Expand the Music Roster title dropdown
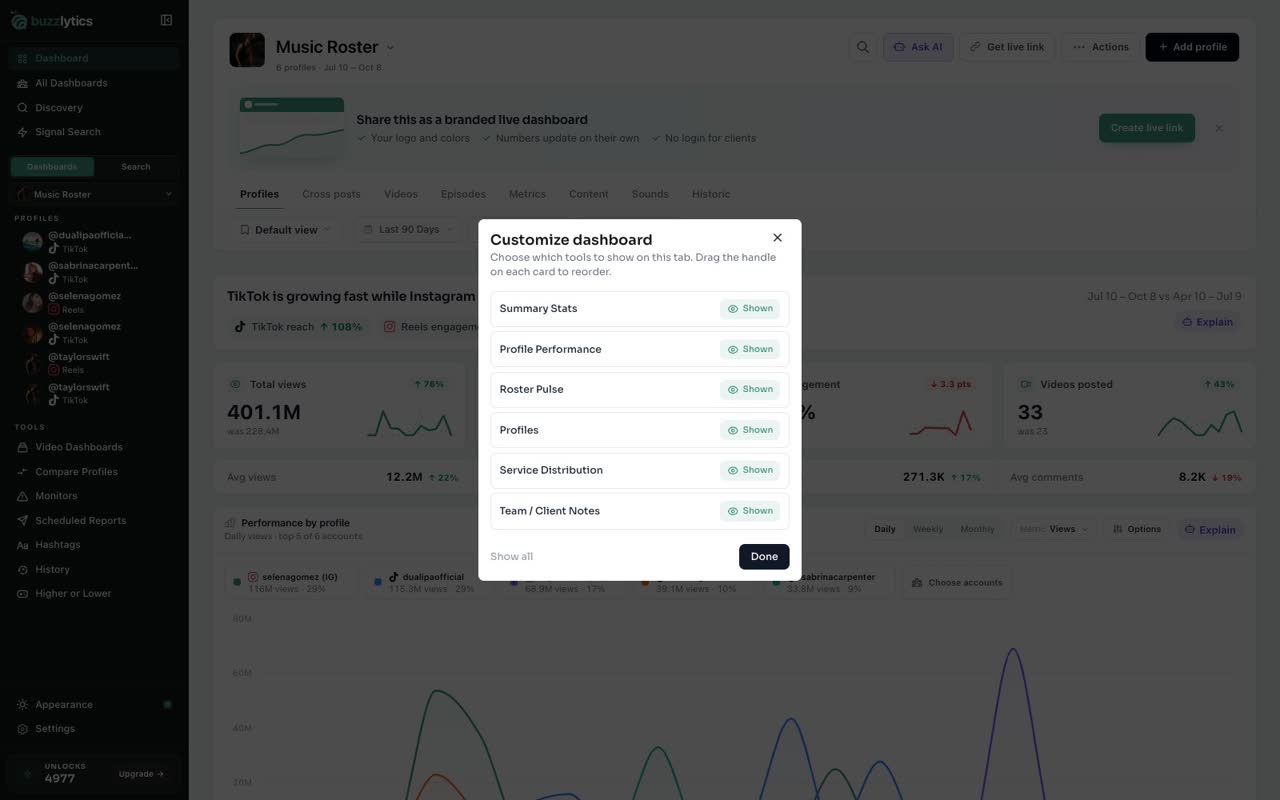1280x800 pixels. 390,48
